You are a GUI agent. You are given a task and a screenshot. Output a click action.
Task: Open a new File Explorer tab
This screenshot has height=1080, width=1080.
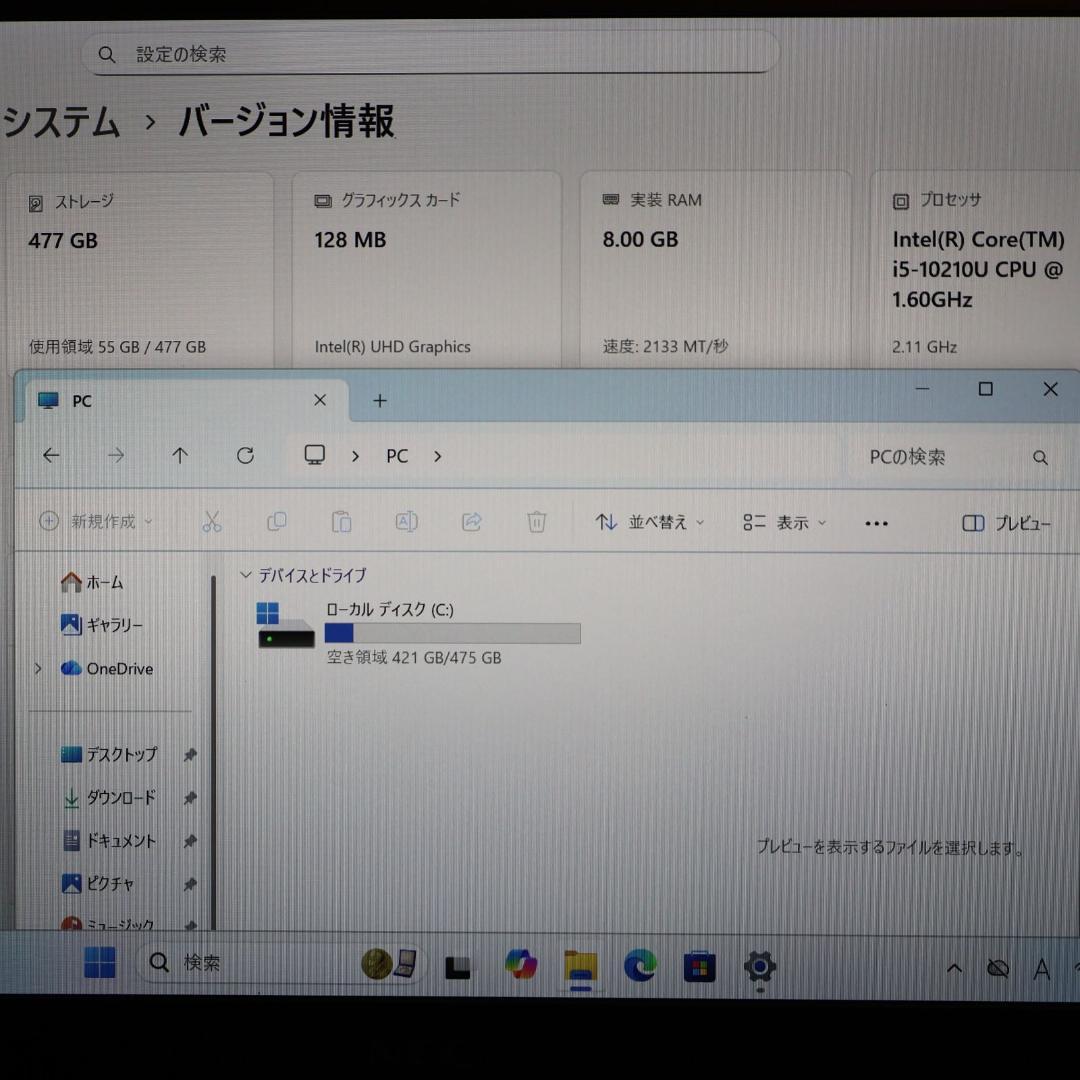(379, 400)
